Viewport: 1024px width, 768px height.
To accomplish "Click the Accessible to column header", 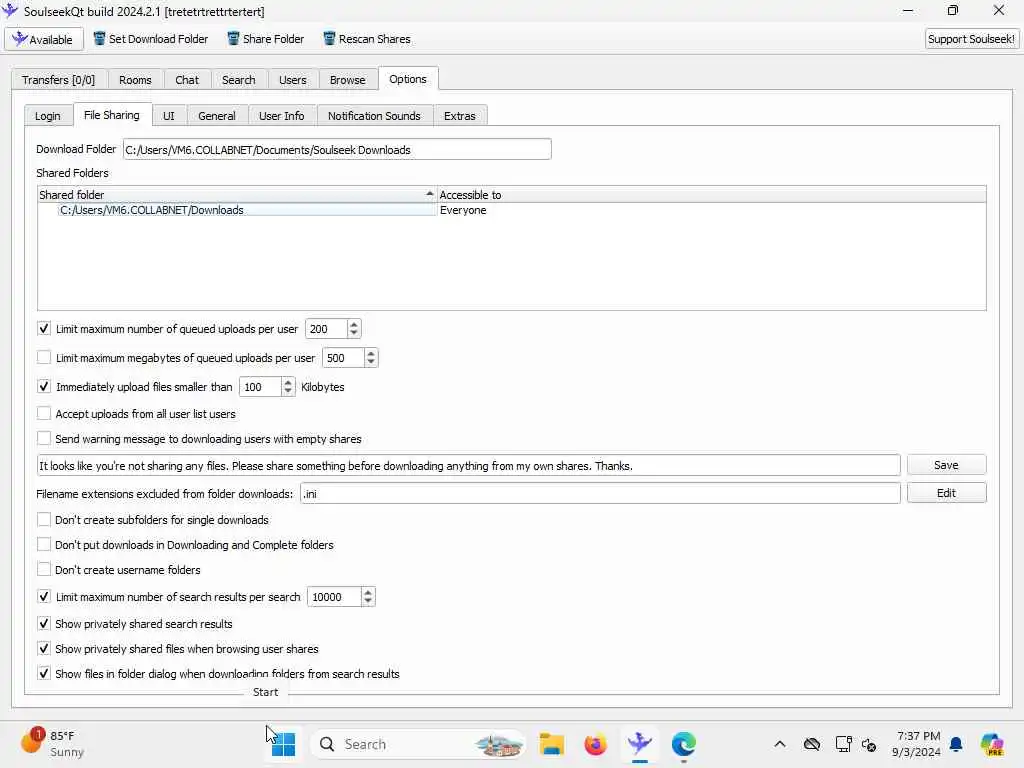I will [x=712, y=195].
